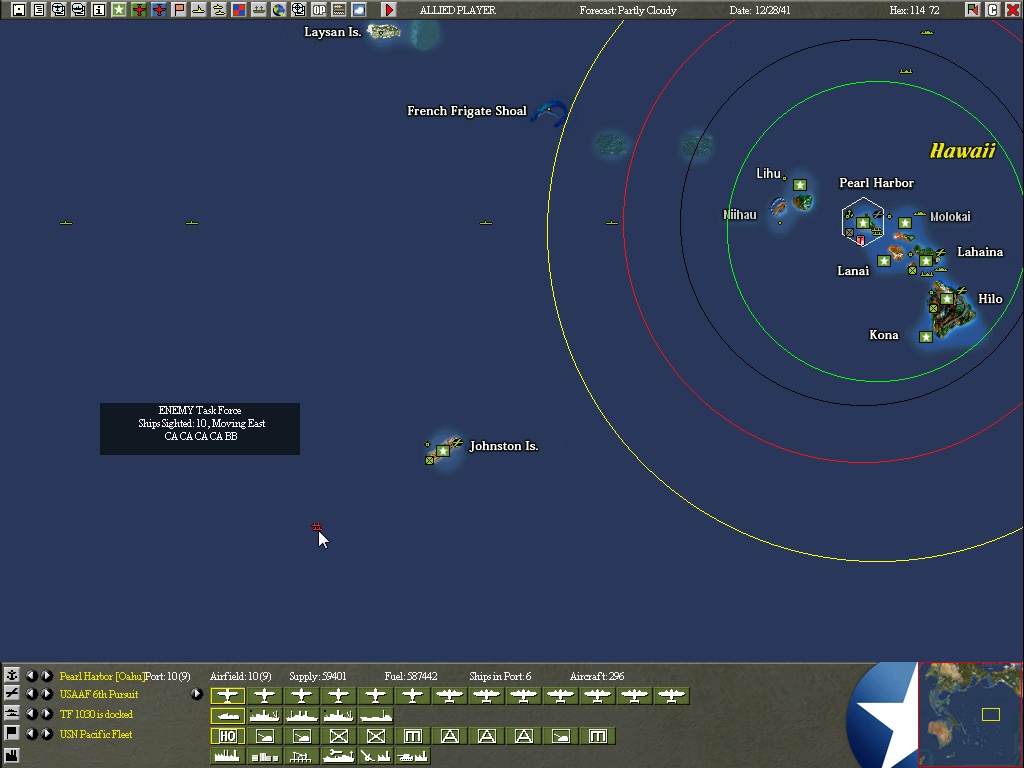Next task force arrow beside TF 1030

pos(47,713)
